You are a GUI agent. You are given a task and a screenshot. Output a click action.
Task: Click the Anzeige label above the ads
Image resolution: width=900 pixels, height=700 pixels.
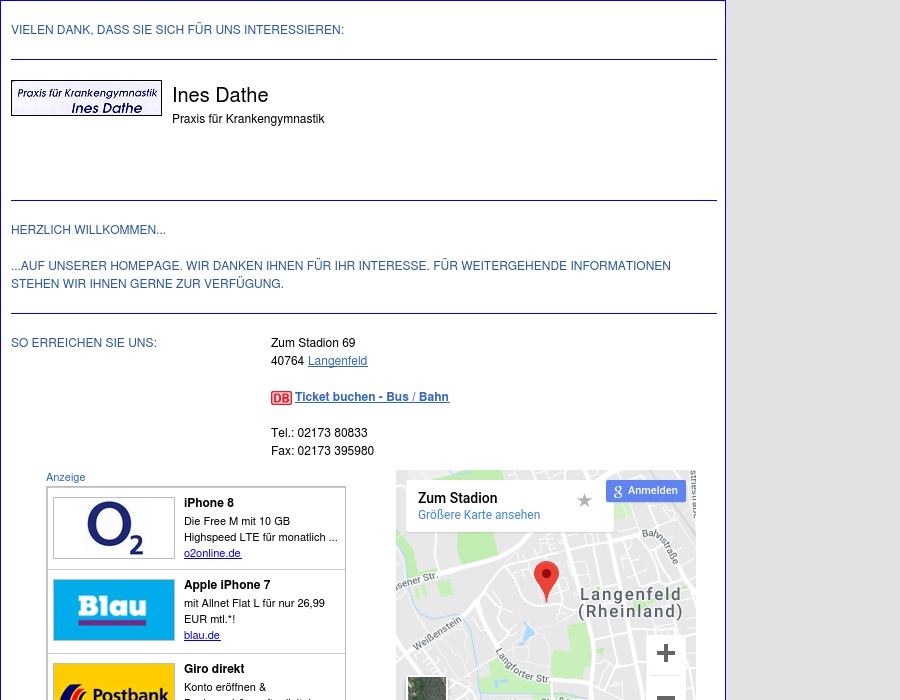(x=66, y=477)
